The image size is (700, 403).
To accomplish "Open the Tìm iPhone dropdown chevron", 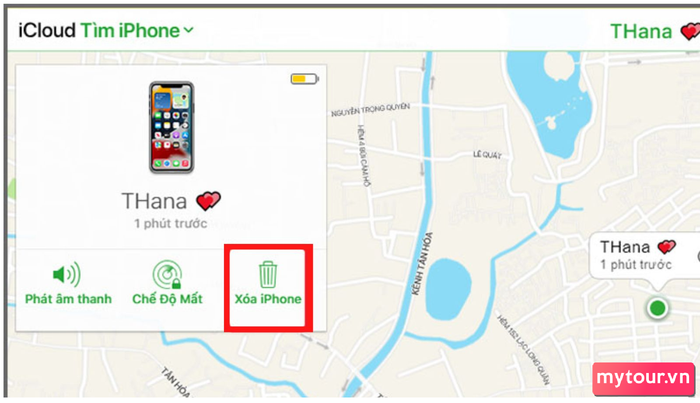I will [x=189, y=30].
